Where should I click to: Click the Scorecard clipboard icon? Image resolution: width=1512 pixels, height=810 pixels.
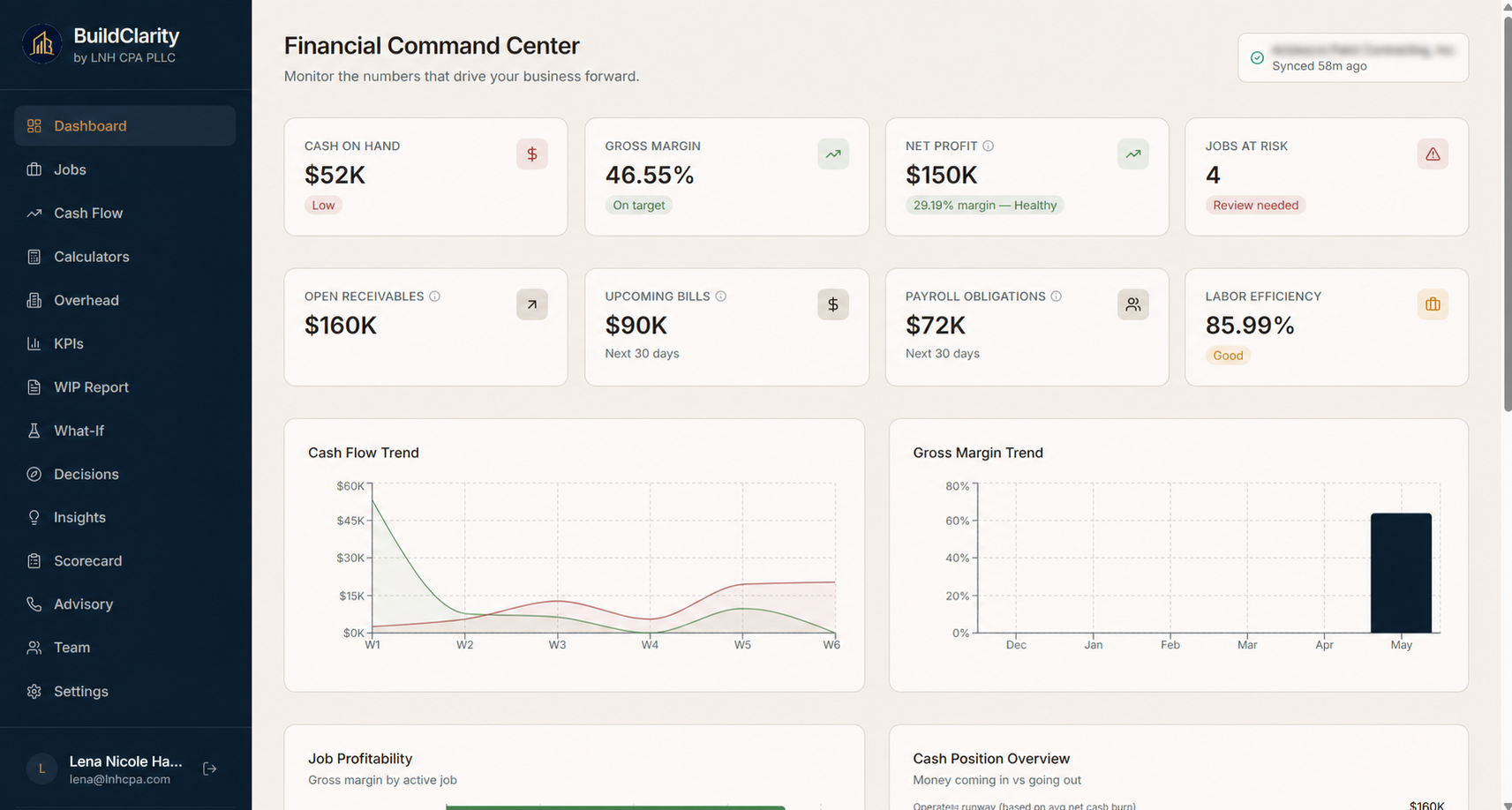click(x=34, y=561)
